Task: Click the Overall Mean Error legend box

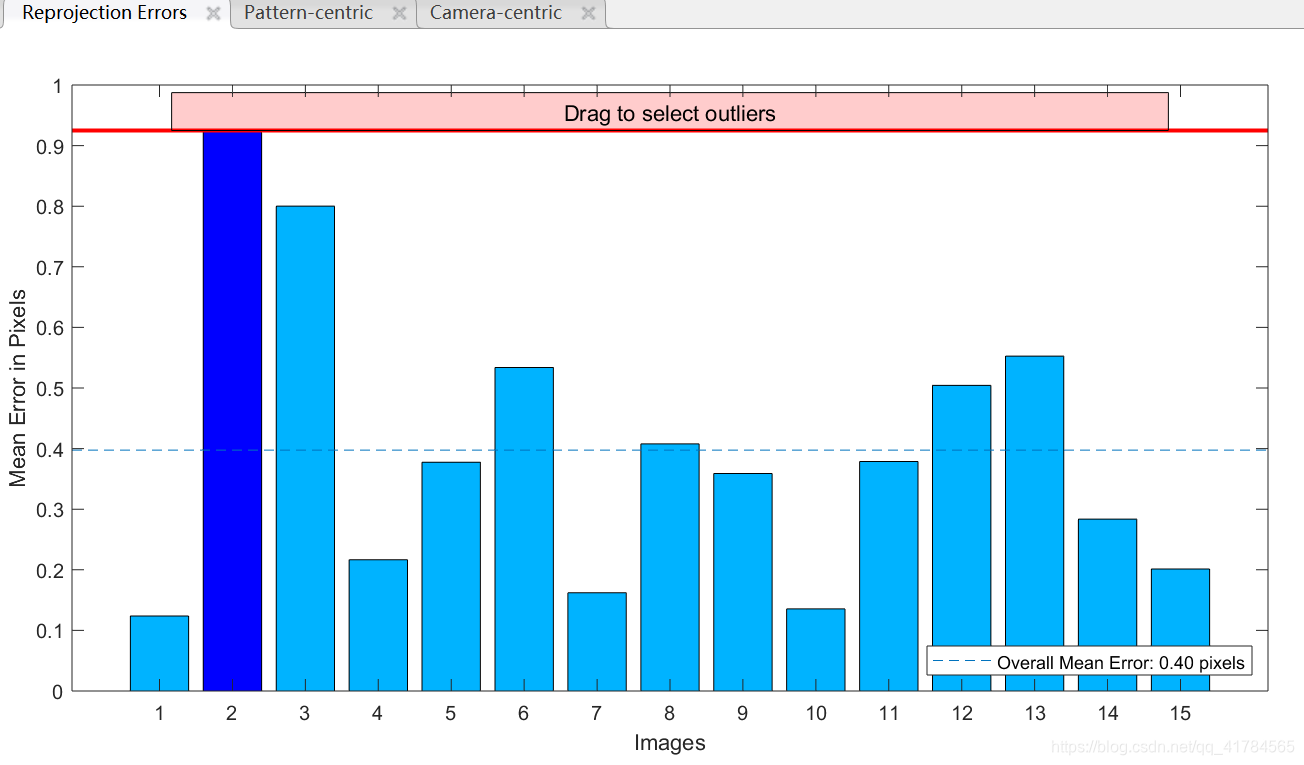Action: tap(1089, 662)
